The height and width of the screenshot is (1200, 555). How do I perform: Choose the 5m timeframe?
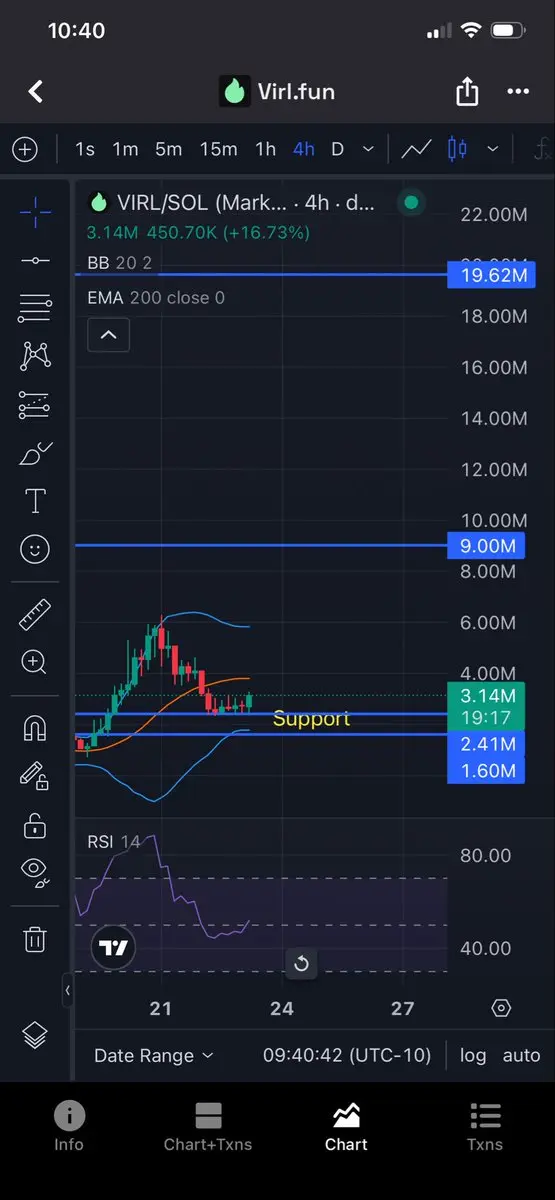click(x=168, y=149)
